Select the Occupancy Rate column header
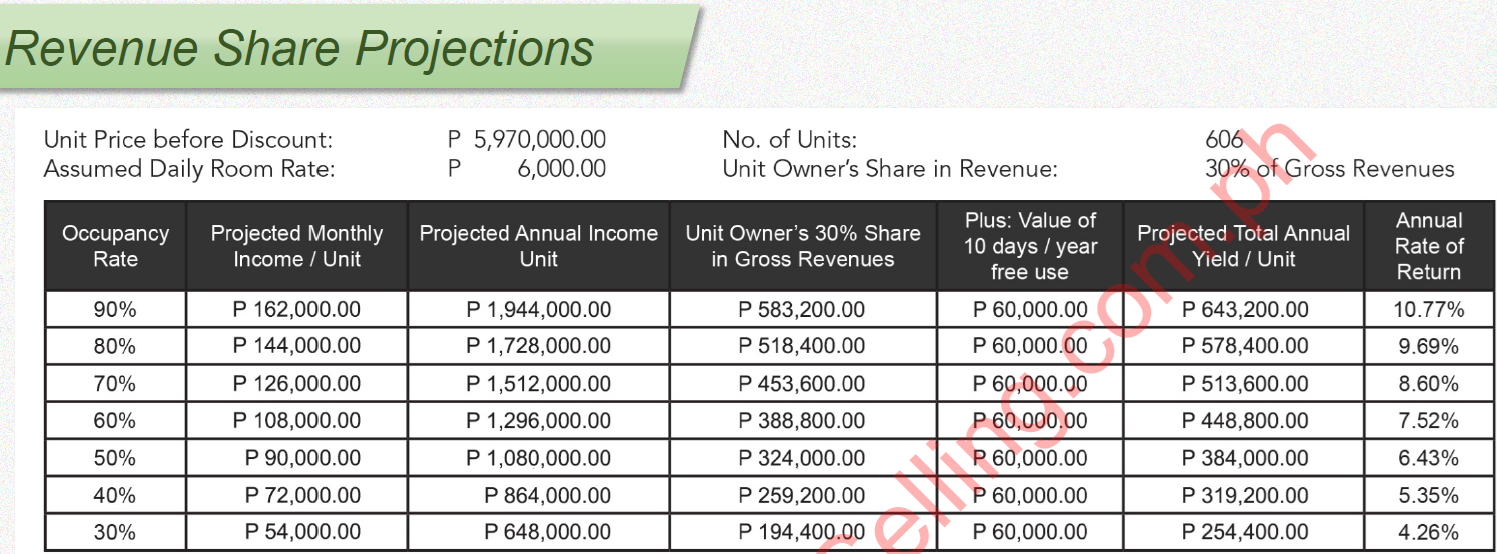This screenshot has height=554, width=1497. pyautogui.click(x=115, y=246)
